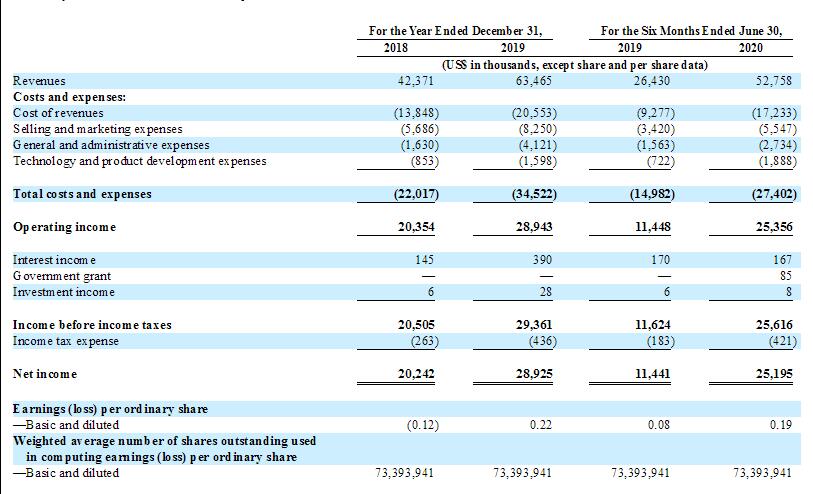
Task: Select the 'Investment income' label
Action: tap(64, 292)
